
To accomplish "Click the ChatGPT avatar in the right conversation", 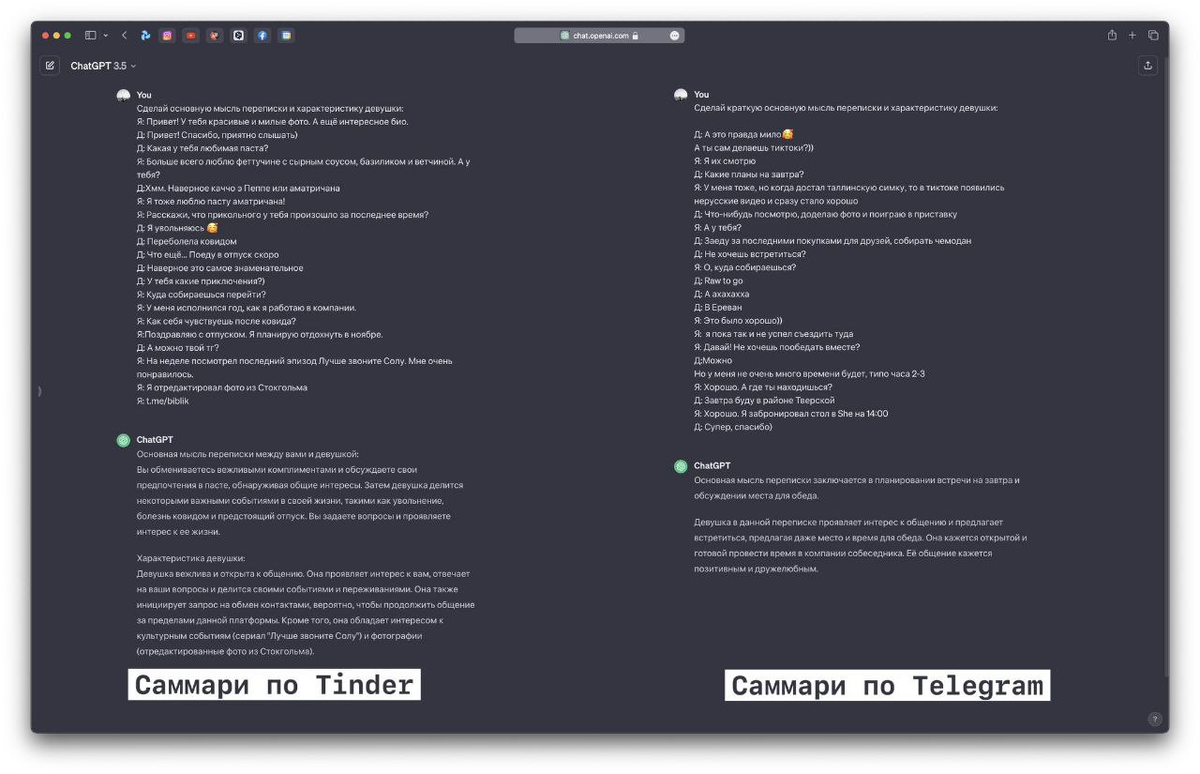I will click(681, 466).
